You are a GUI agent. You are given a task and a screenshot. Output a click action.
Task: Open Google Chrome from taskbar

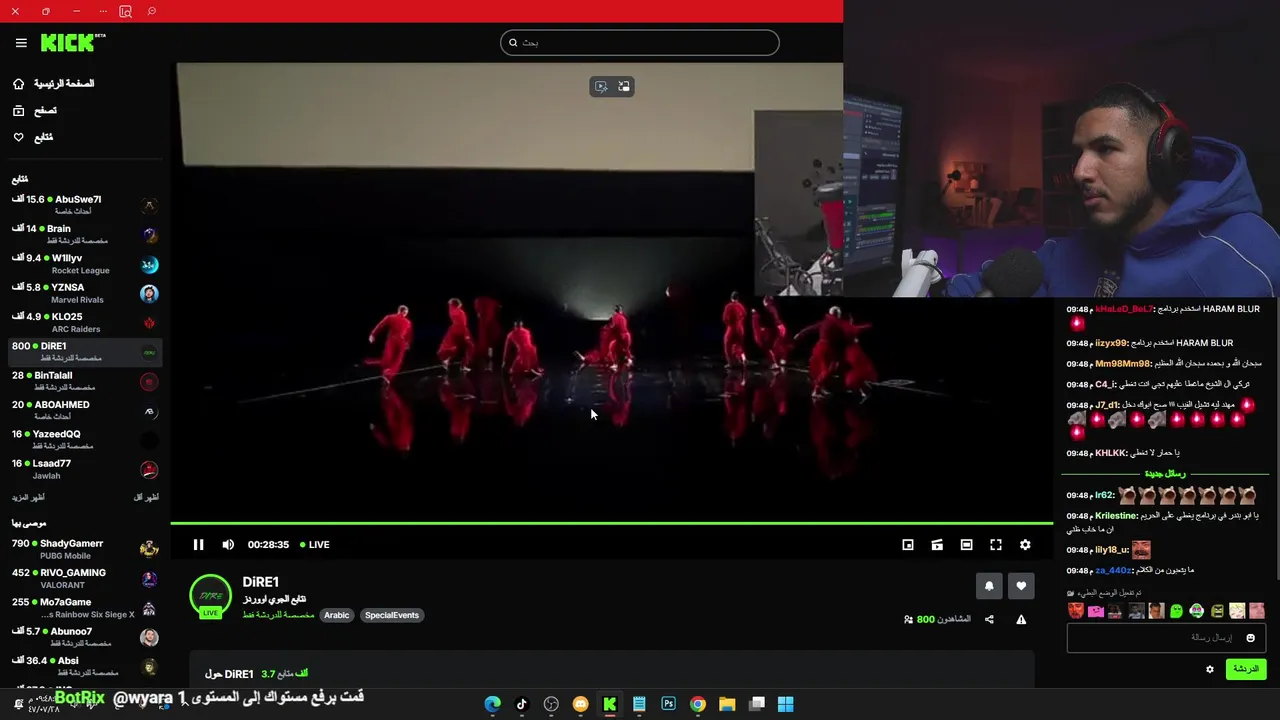[x=698, y=704]
